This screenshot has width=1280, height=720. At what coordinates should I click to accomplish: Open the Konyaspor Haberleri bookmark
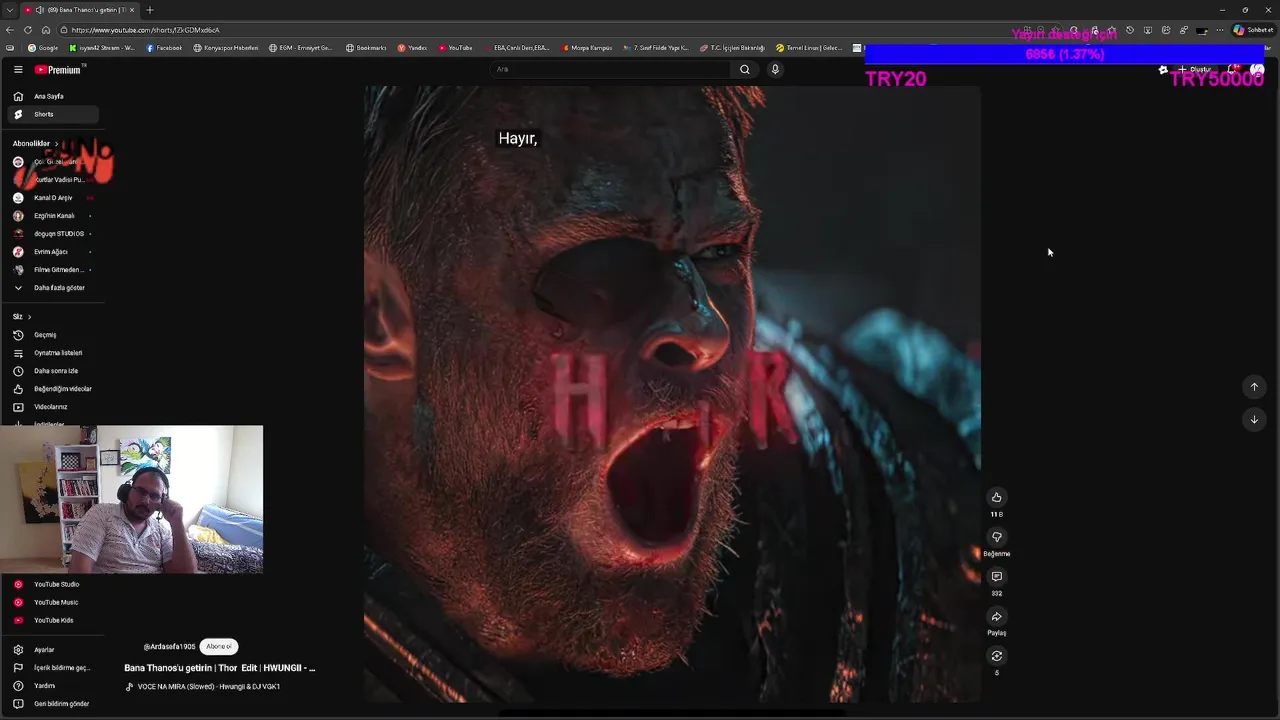tap(226, 48)
